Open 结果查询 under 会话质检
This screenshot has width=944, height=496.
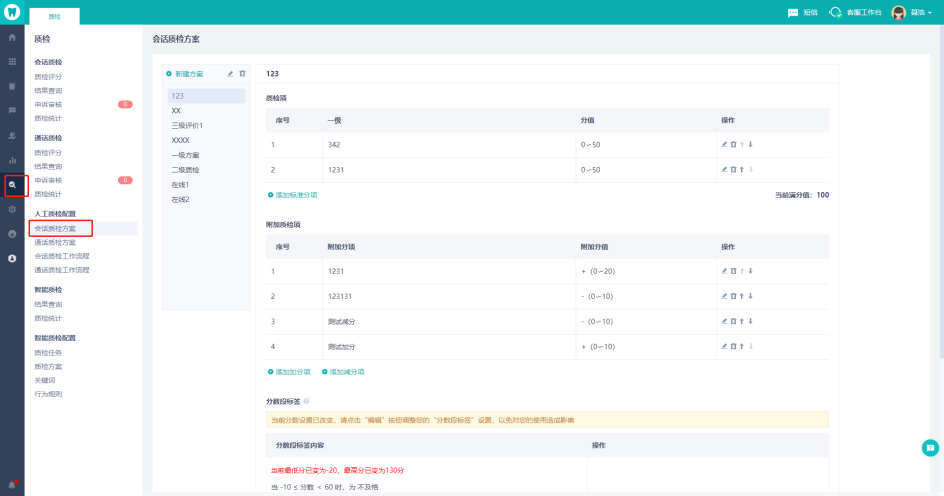(x=48, y=91)
